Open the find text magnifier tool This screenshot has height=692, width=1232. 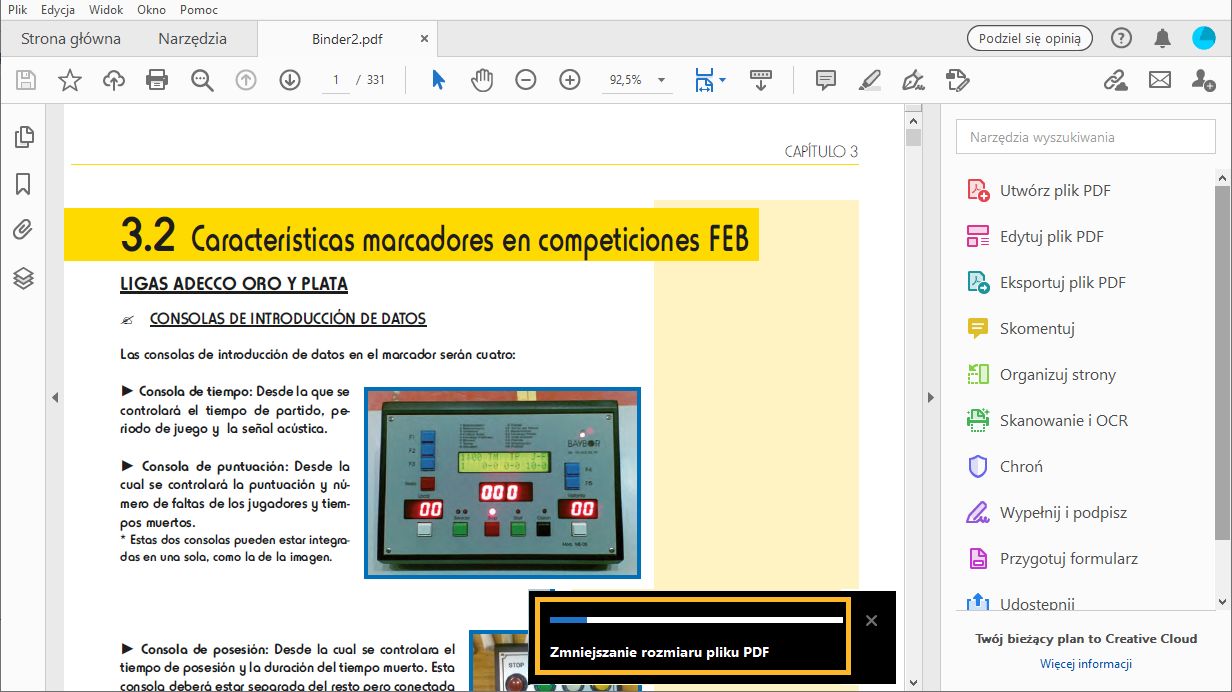(x=203, y=80)
